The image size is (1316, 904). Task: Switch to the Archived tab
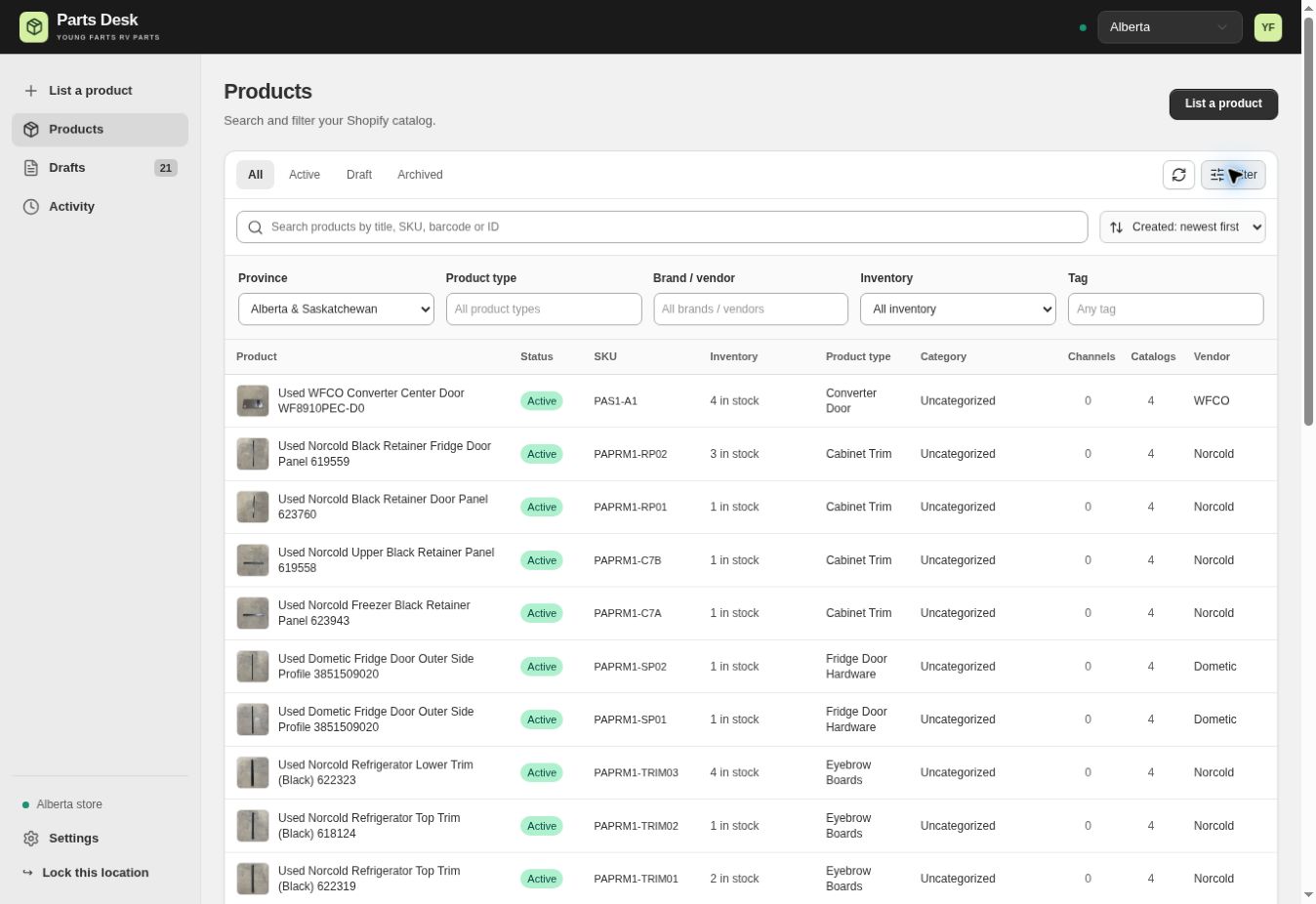tap(420, 175)
